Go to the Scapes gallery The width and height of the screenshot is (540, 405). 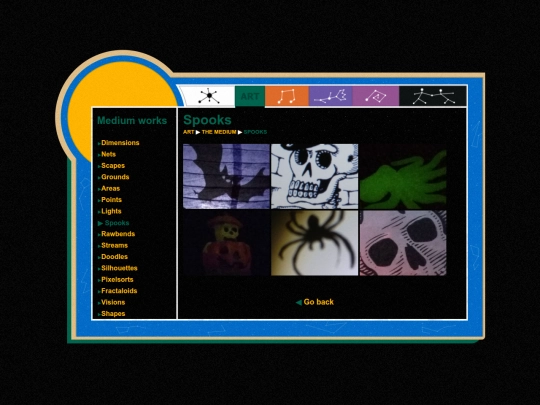(113, 166)
